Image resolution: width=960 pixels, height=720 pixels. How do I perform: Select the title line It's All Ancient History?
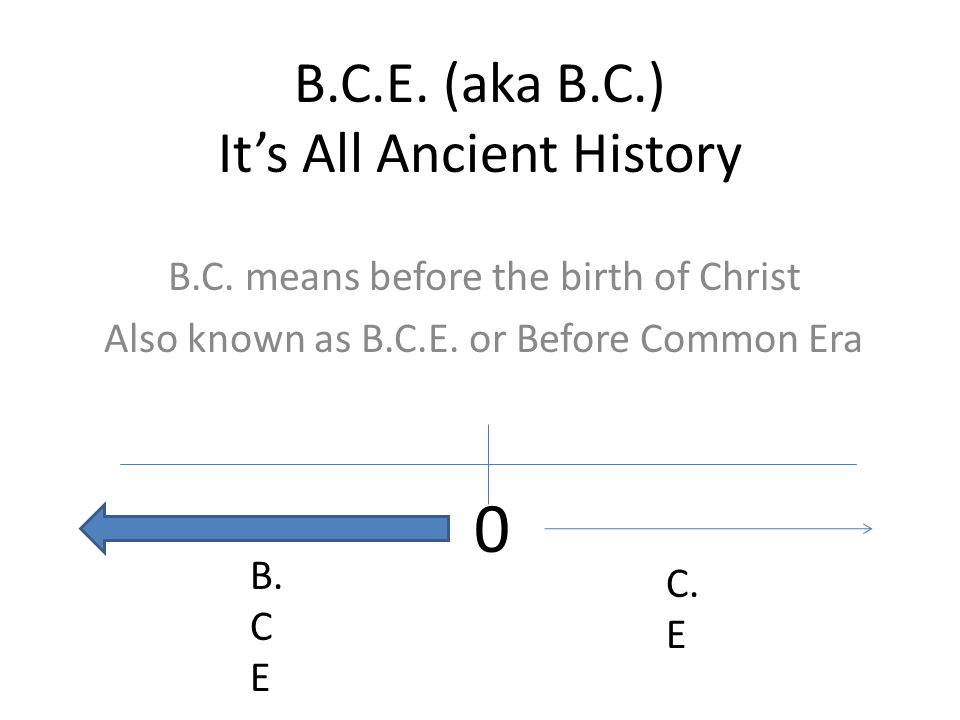[480, 154]
